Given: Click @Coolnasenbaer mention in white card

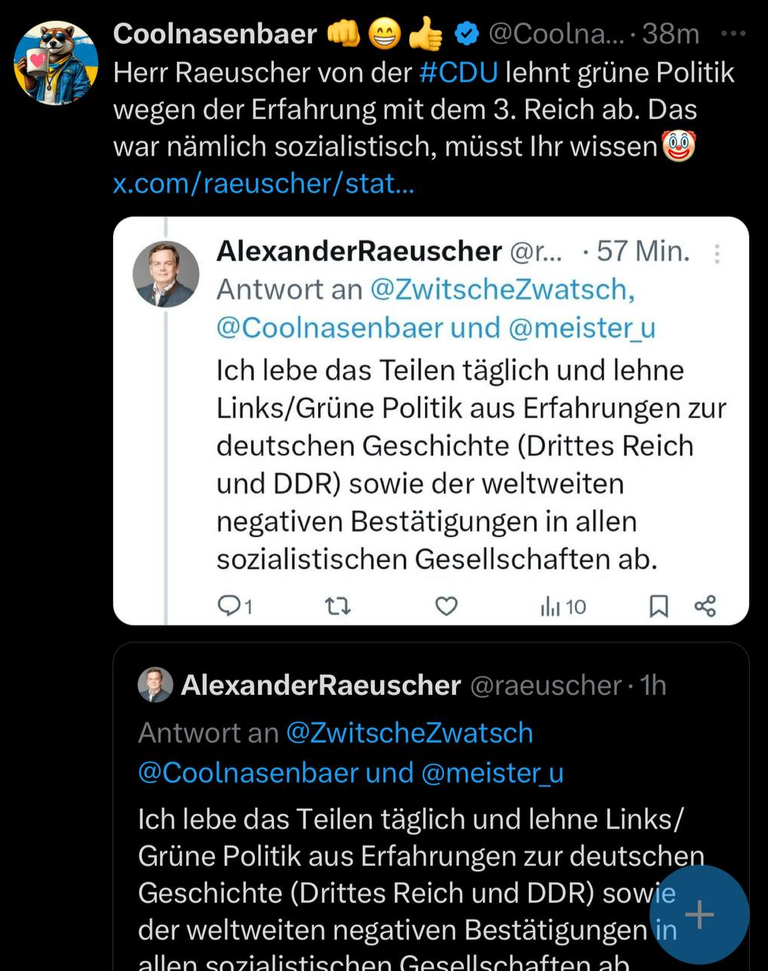Looking at the screenshot, I should [330, 328].
